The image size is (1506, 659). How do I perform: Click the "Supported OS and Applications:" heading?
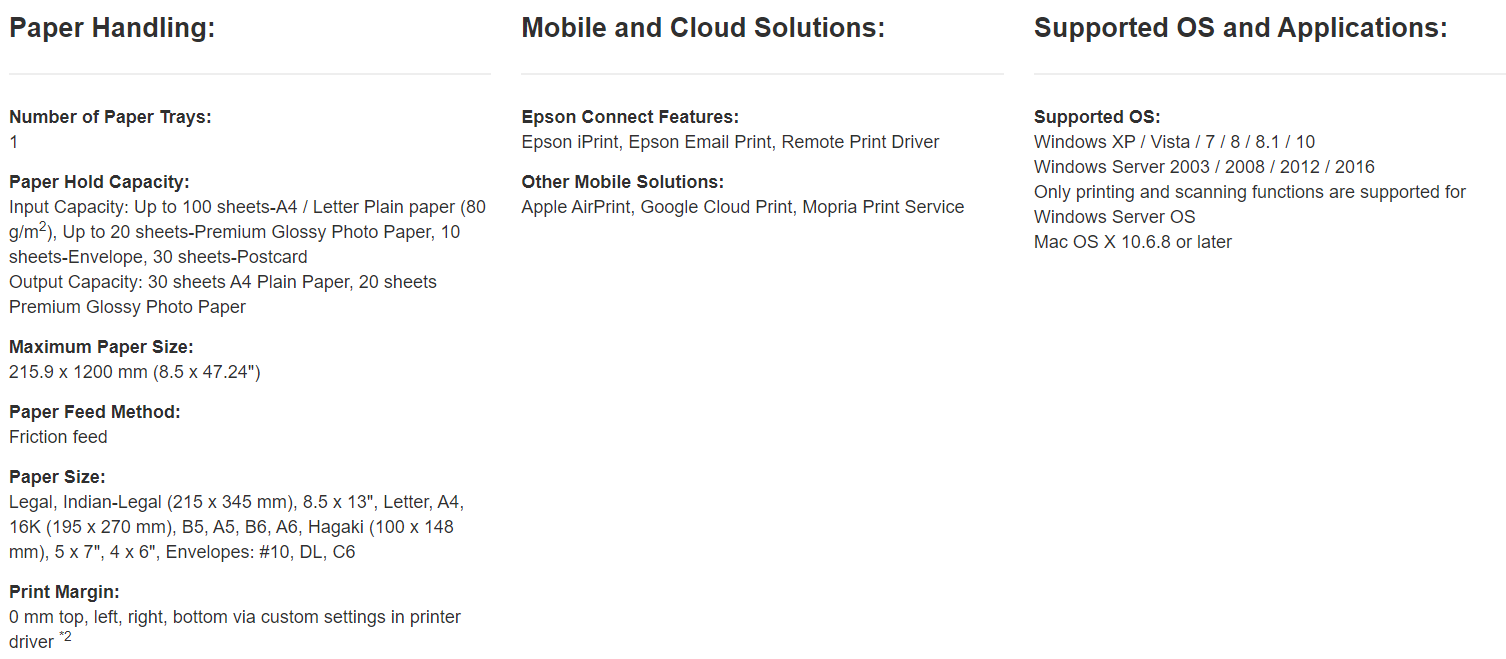(x=1240, y=28)
